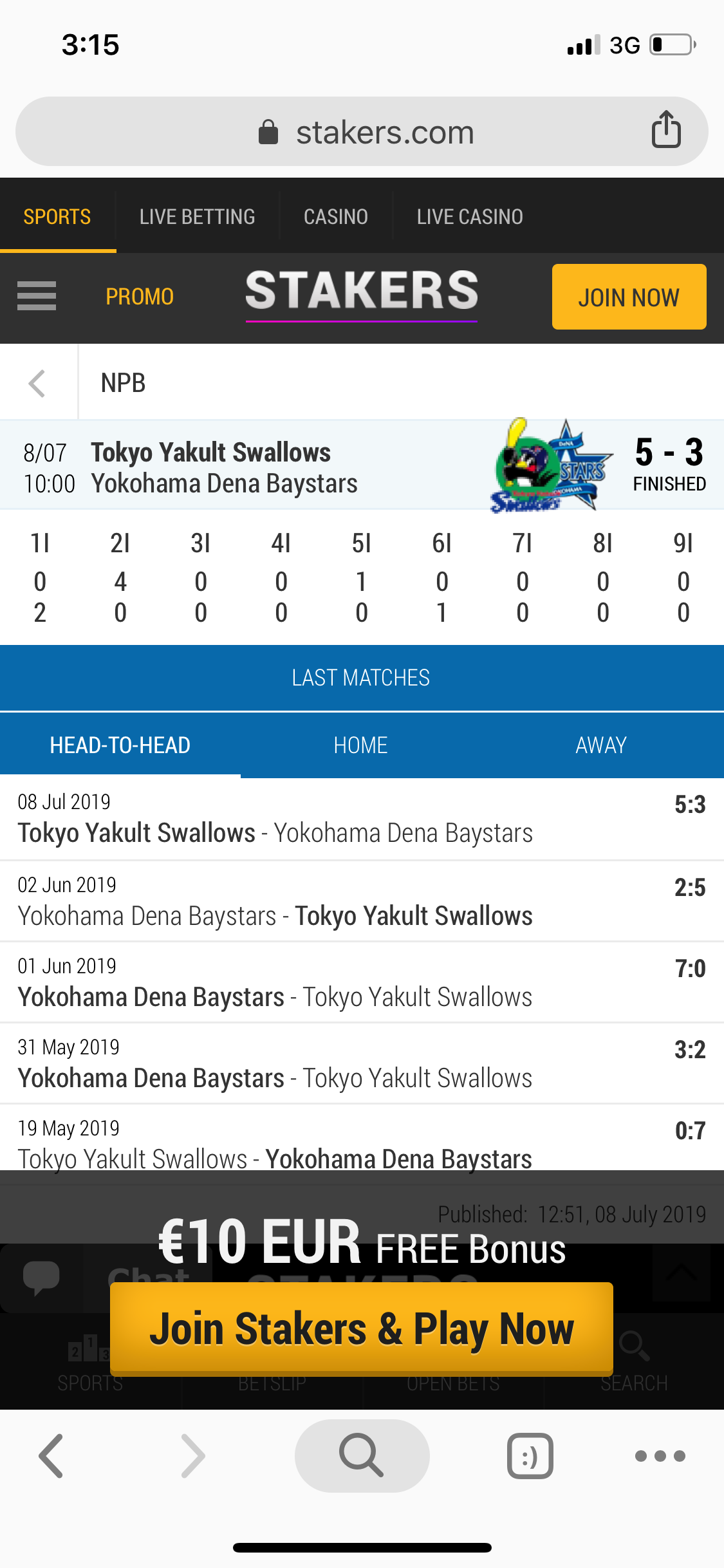
Task: Open the 02 Jun 2019 match row
Action: (362, 901)
